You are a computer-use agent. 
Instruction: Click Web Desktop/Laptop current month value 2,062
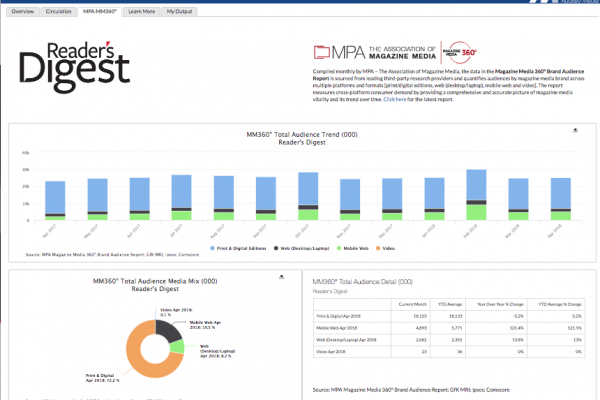point(421,340)
